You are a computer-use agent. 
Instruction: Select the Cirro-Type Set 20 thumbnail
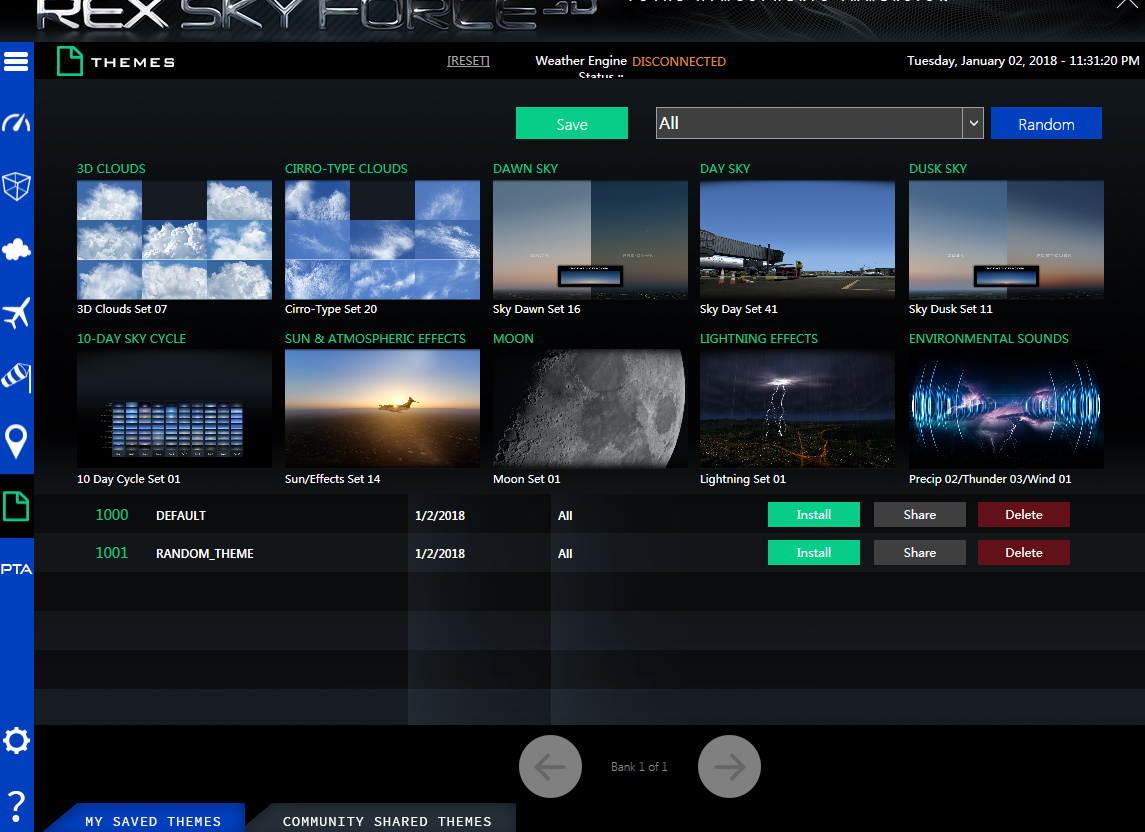(x=382, y=240)
